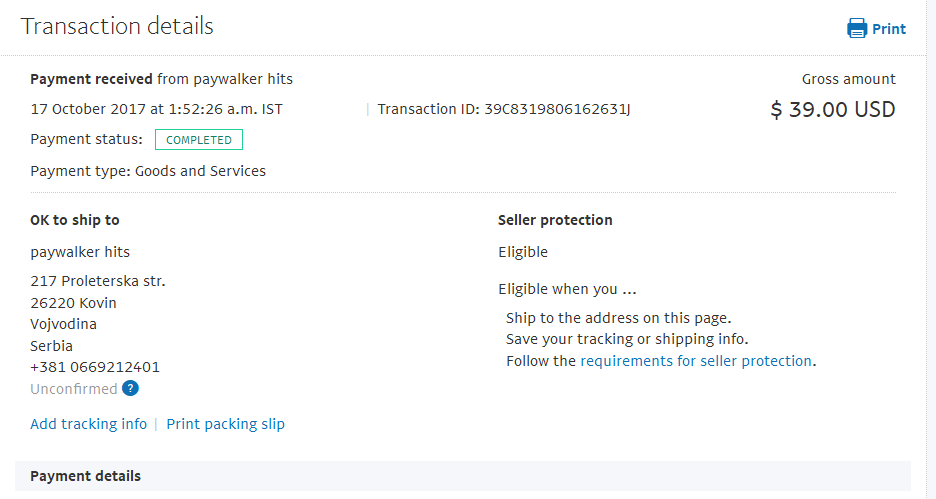Screen dimensions: 936x499
Task: Select the Transaction ID number
Action: tap(557, 109)
